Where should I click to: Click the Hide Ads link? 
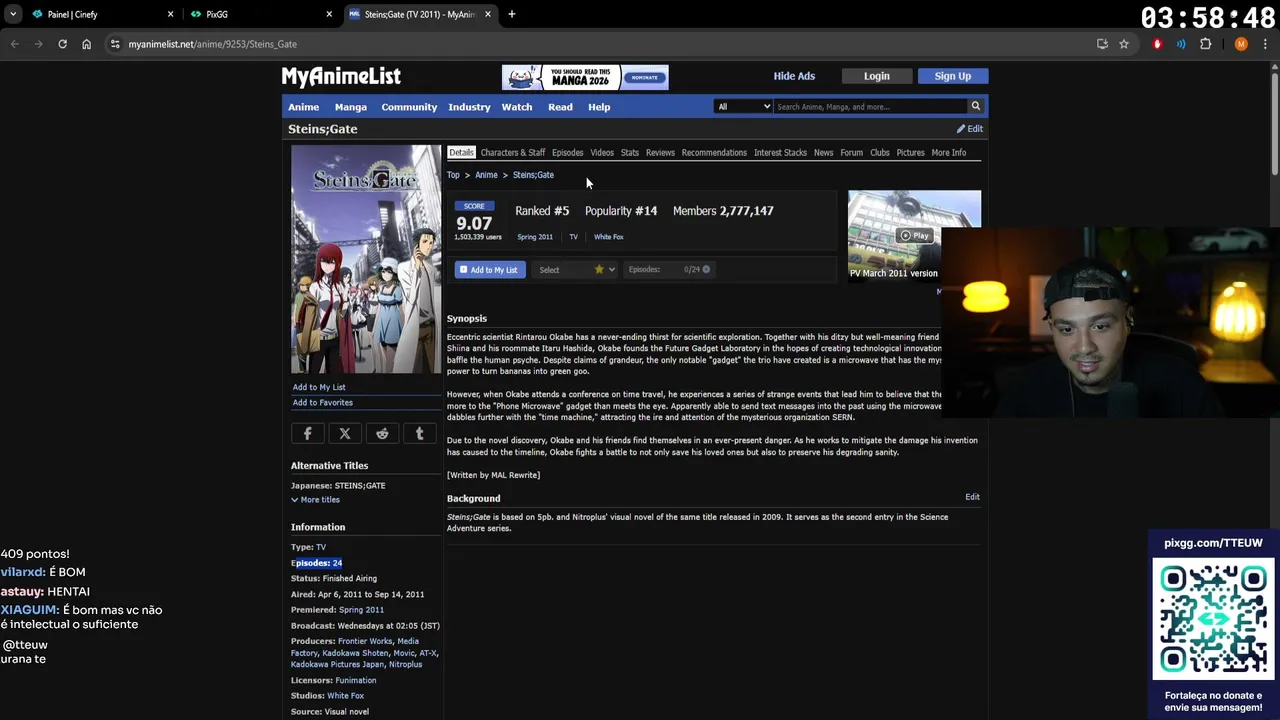[794, 76]
